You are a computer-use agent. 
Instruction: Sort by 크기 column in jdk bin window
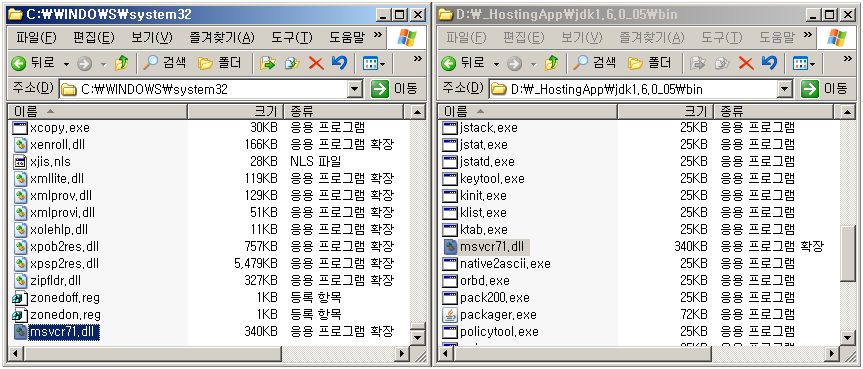pyautogui.click(x=665, y=112)
